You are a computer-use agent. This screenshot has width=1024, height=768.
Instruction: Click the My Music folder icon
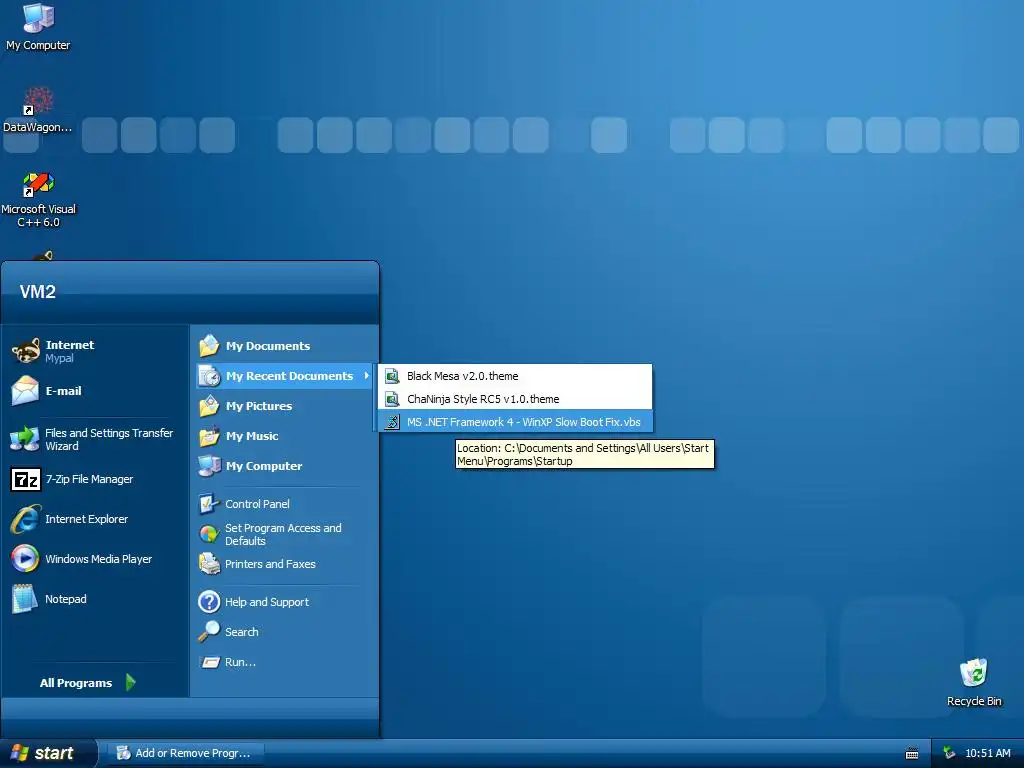coord(209,436)
